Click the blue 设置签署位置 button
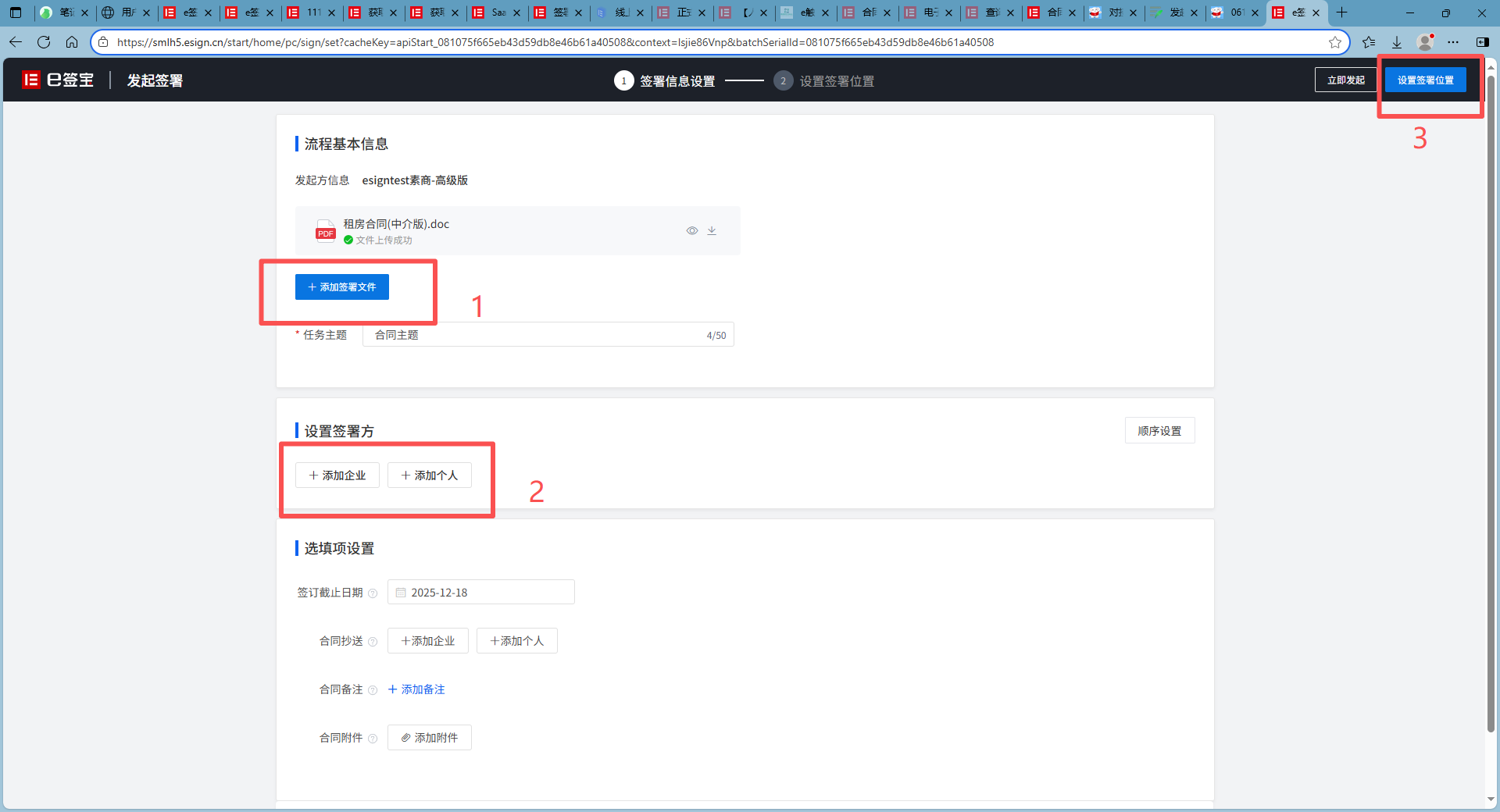The image size is (1500, 812). pos(1426,80)
